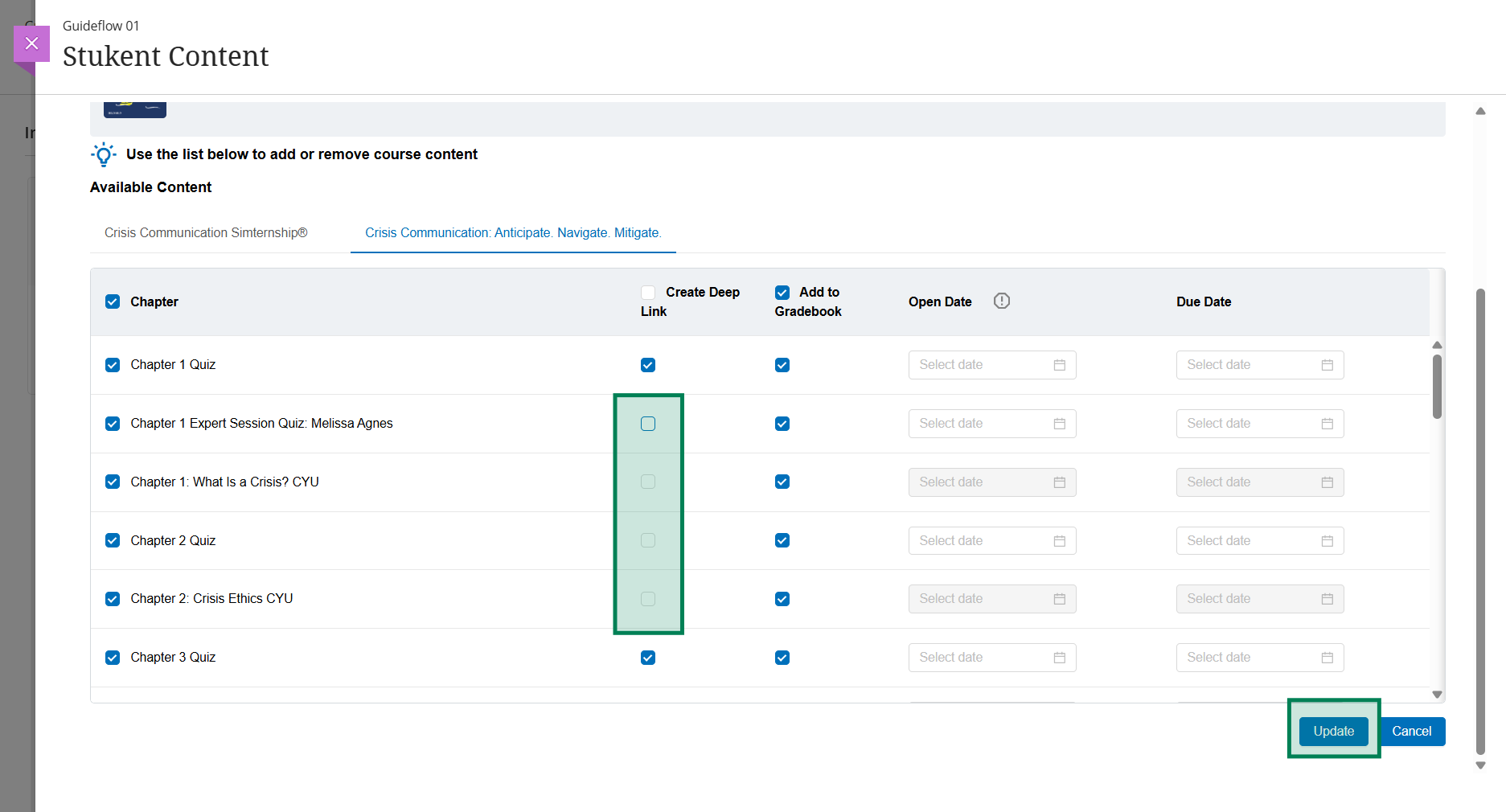
Task: Select Crisis Communication: Anticipate. Navigate. Mitigate. tab
Action: click(513, 232)
